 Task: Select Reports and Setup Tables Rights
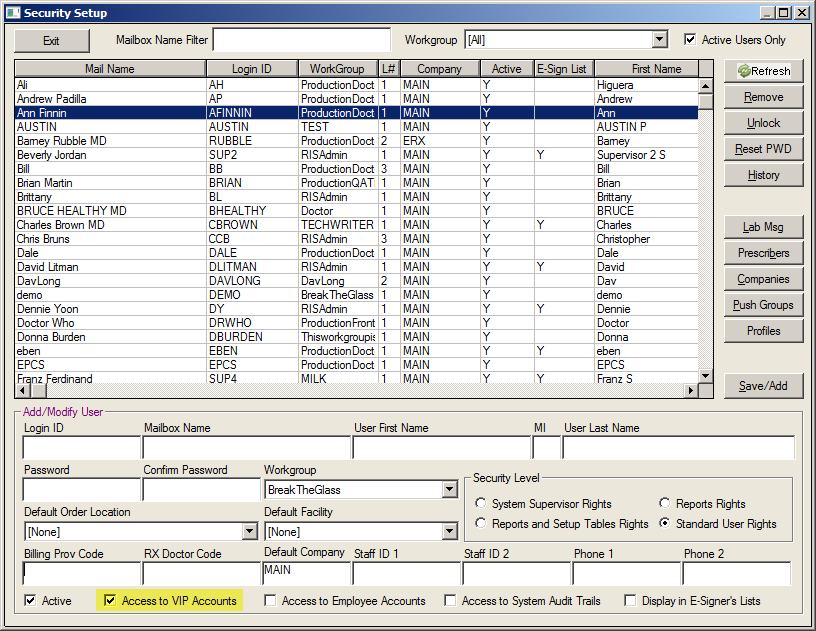[x=481, y=523]
